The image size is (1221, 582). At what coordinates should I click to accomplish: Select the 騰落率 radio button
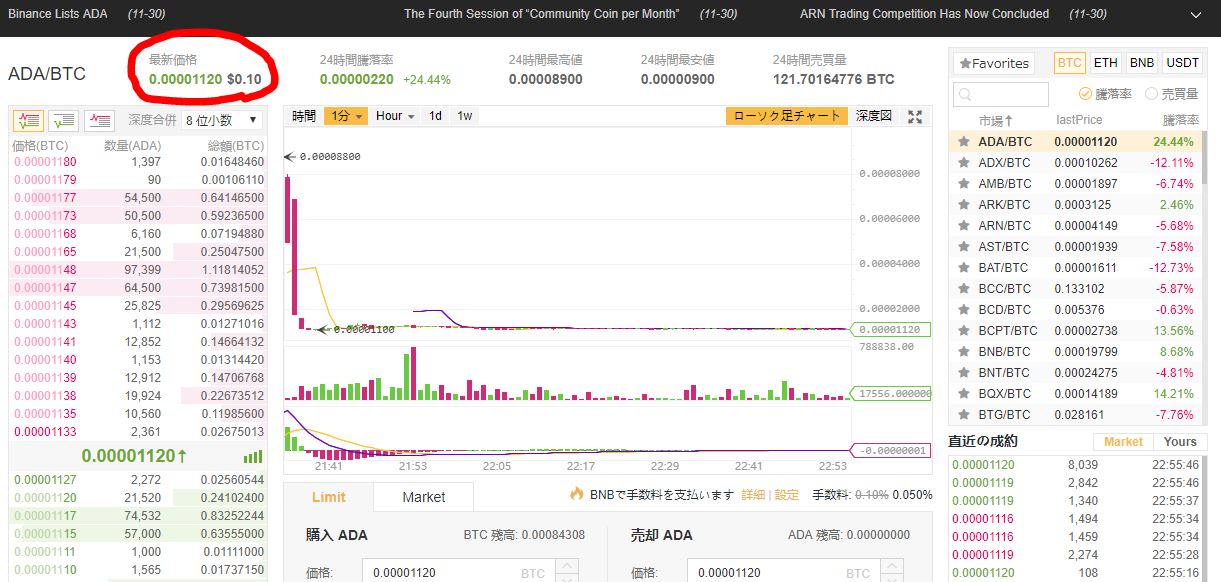click(x=1086, y=94)
